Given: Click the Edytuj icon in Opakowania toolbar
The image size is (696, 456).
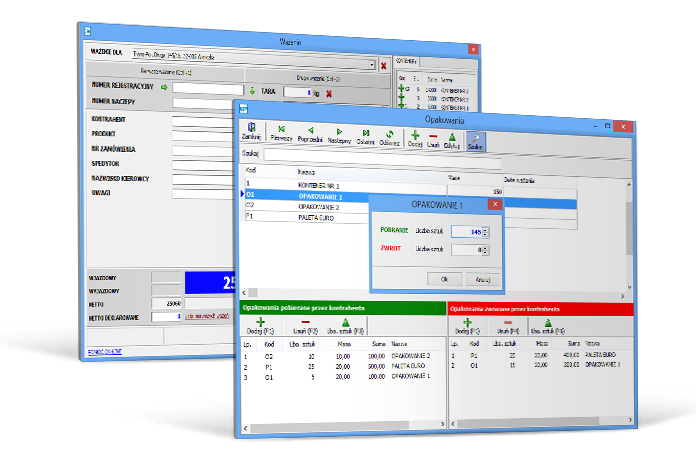Looking at the screenshot, I should (x=453, y=134).
